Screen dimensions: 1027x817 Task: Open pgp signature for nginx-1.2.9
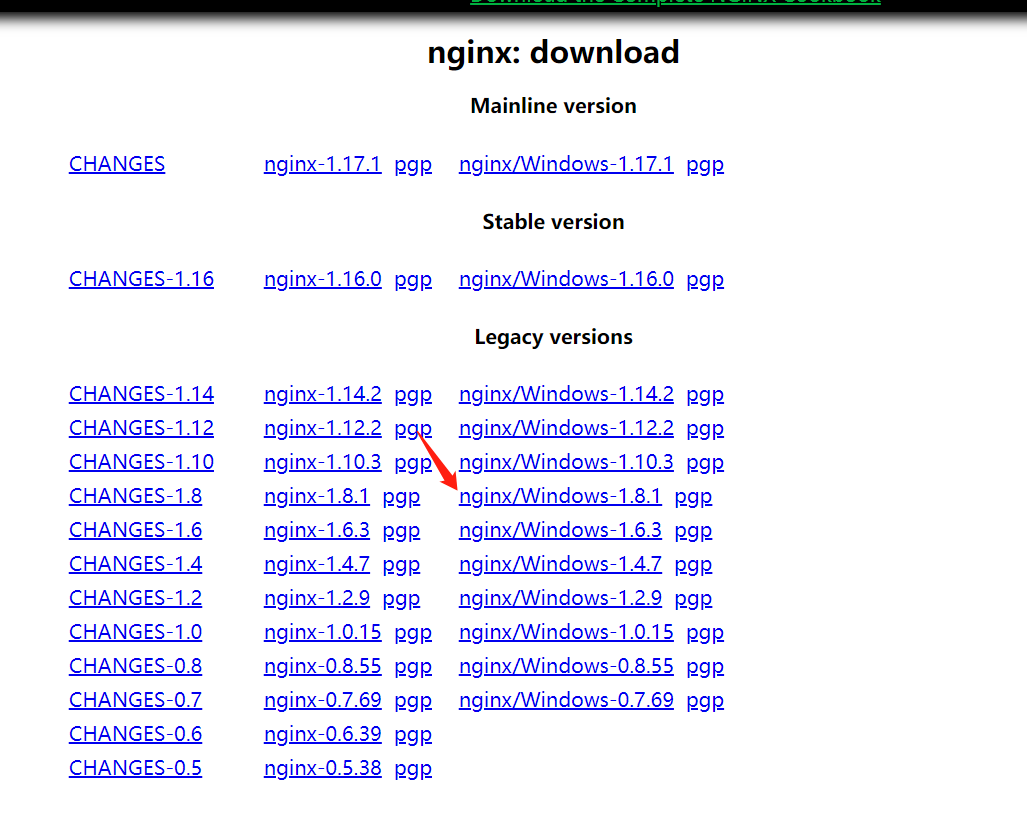tap(401, 600)
